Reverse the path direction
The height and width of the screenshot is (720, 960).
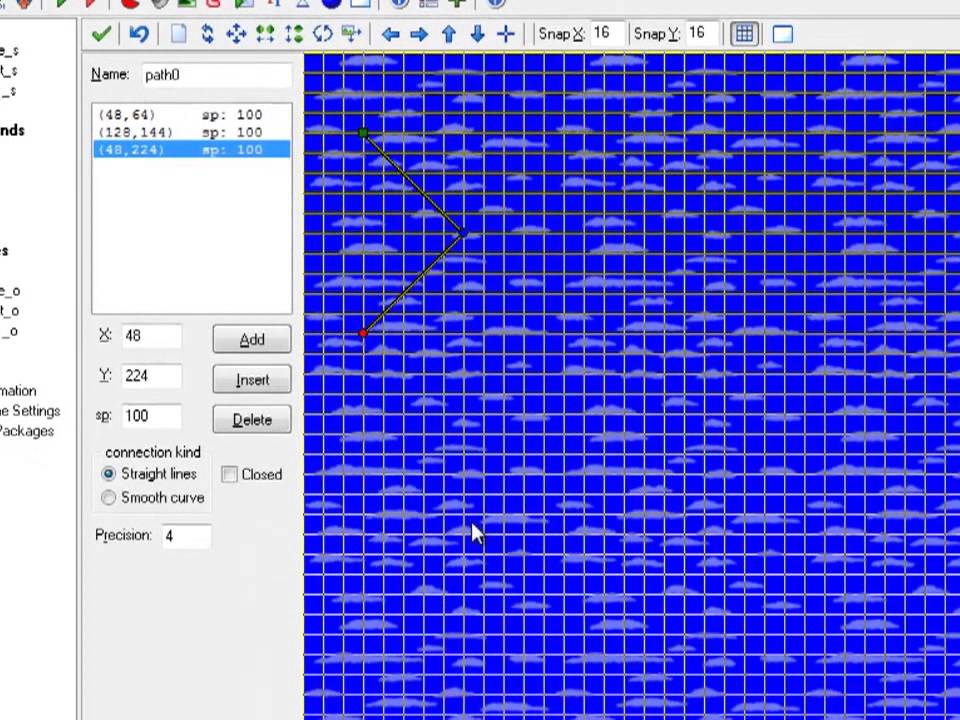(208, 33)
